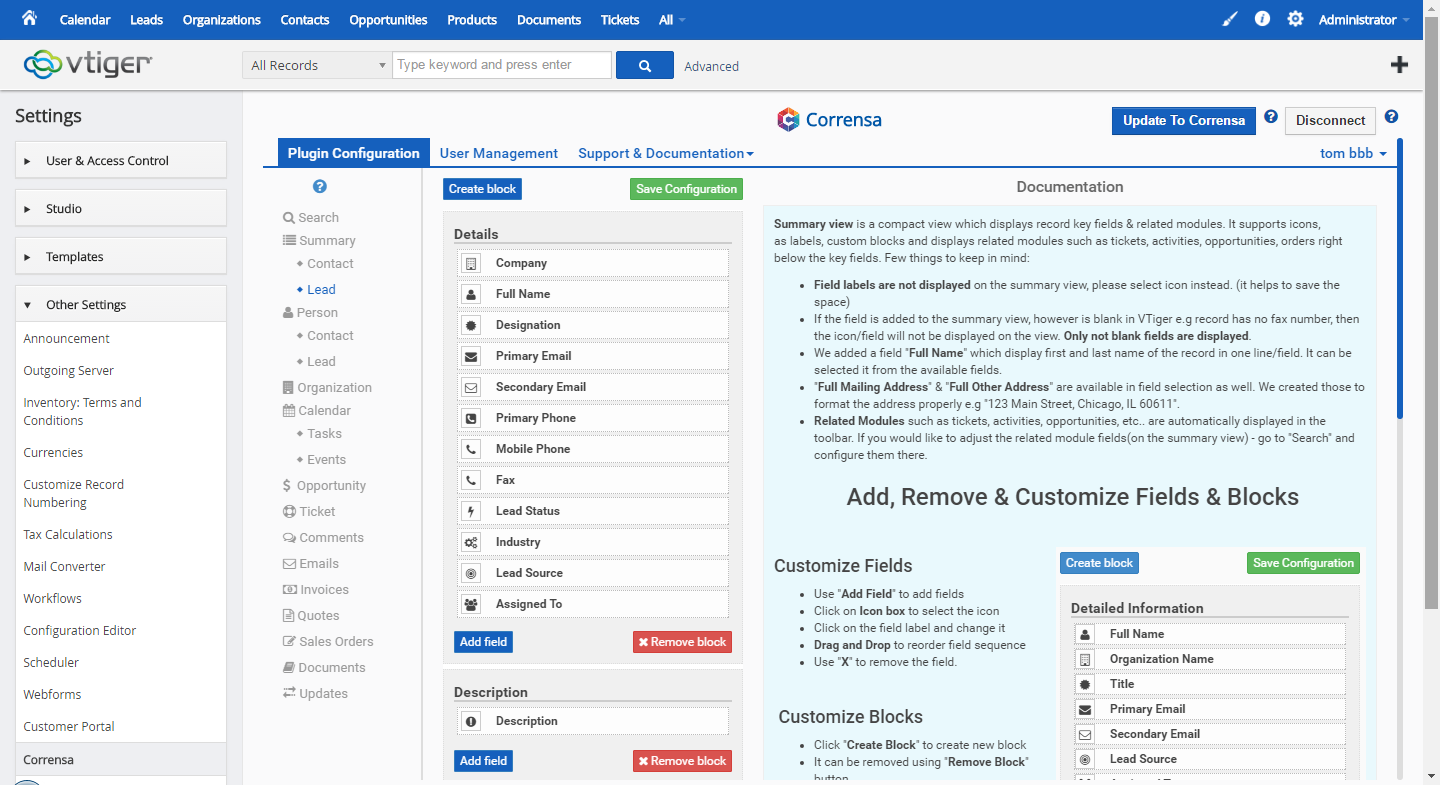Expand User & Access Control section
1440x785 pixels.
(x=121, y=160)
